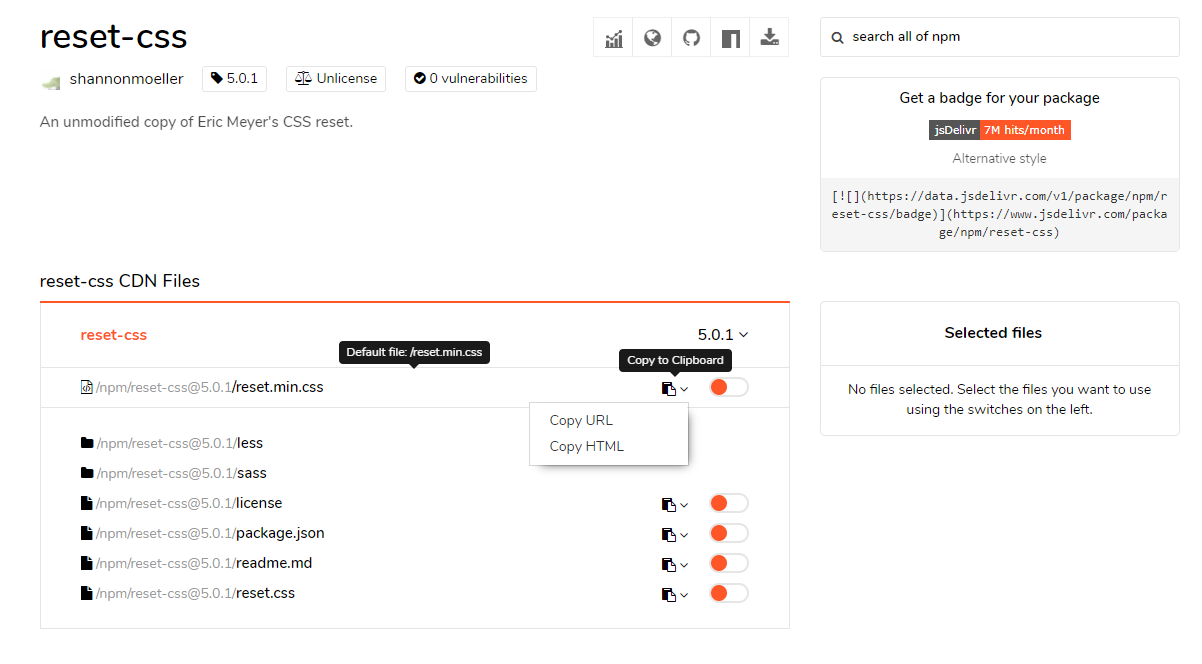
Task: Click jsDelivr hits/month badge image
Action: point(999,130)
